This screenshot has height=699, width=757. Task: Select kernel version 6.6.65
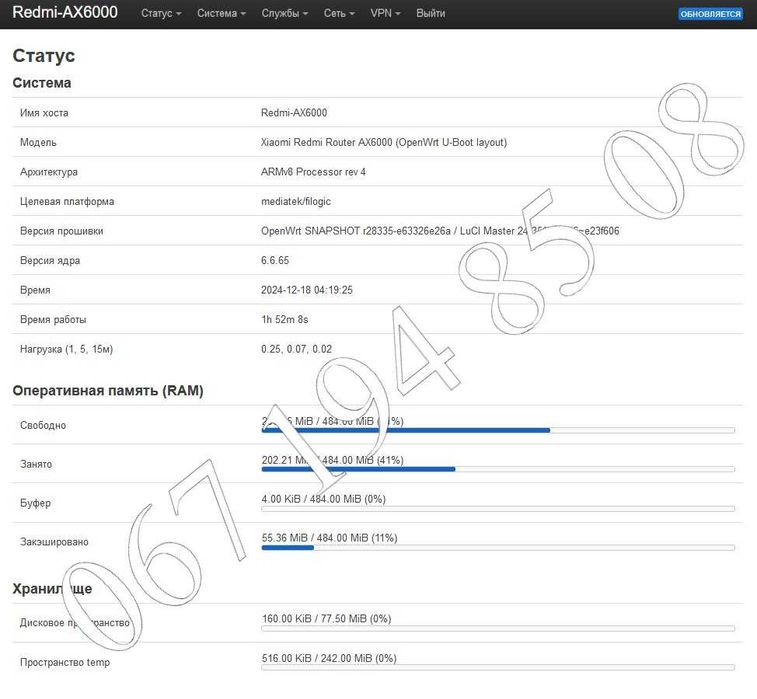click(275, 260)
